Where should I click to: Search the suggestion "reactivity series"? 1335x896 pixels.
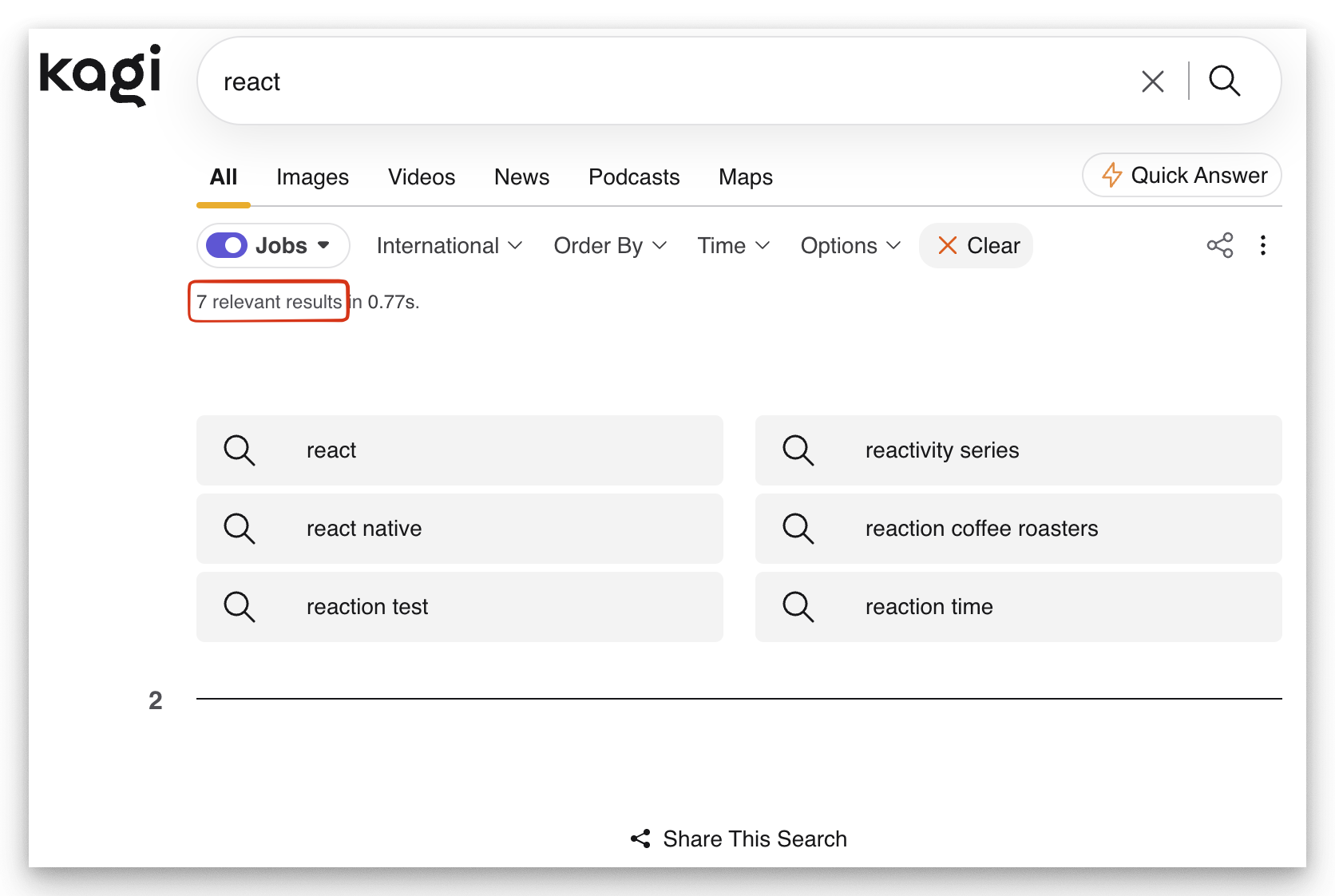[1019, 450]
